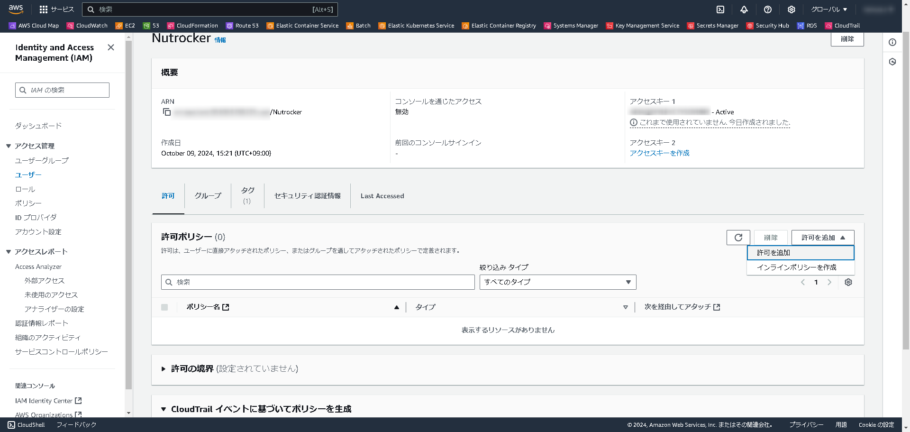Switch to タグ tab
The image size is (910, 432).
(247, 196)
